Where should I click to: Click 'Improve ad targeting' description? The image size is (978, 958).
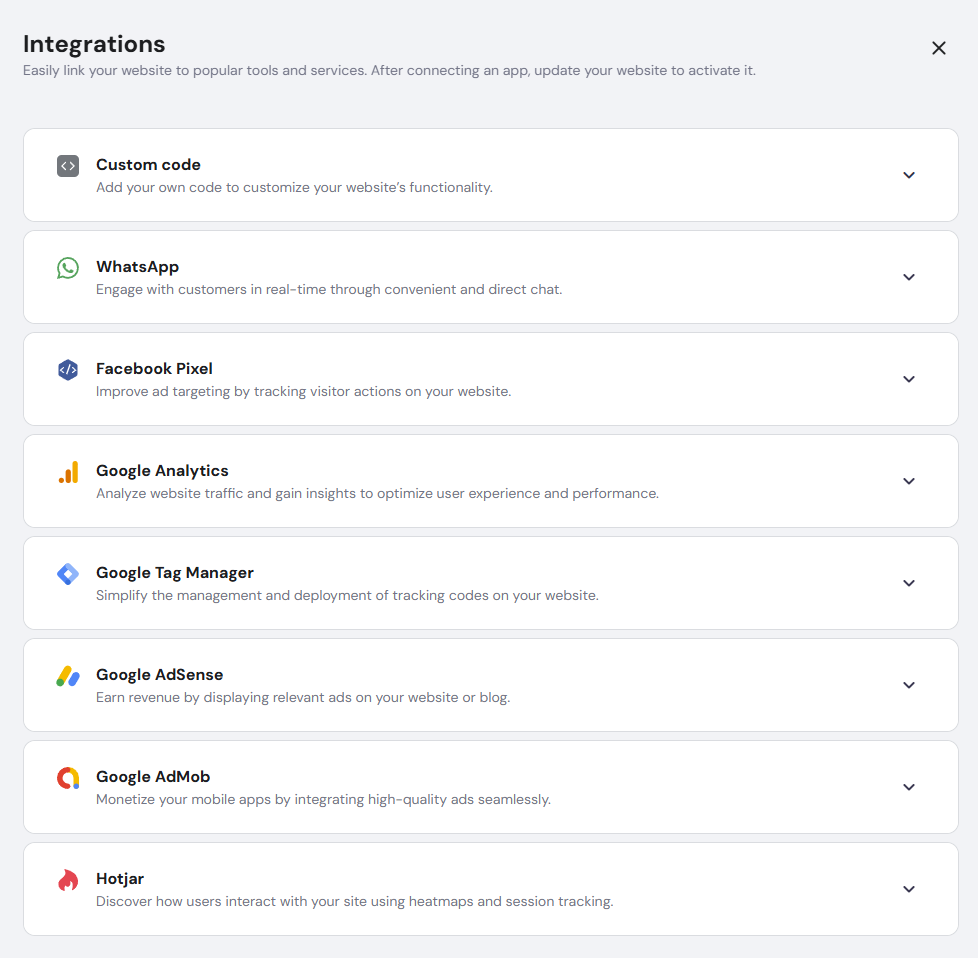303,392
